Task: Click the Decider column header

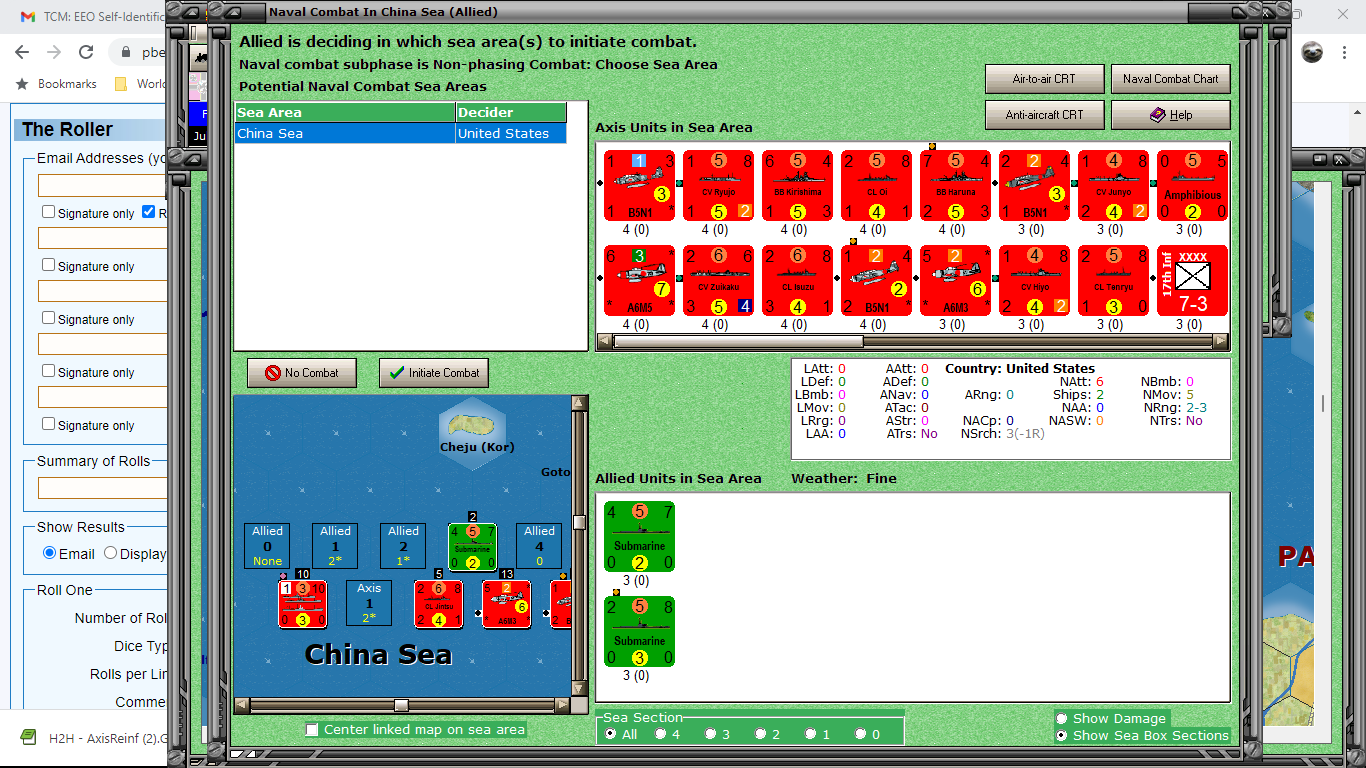Action: click(511, 113)
